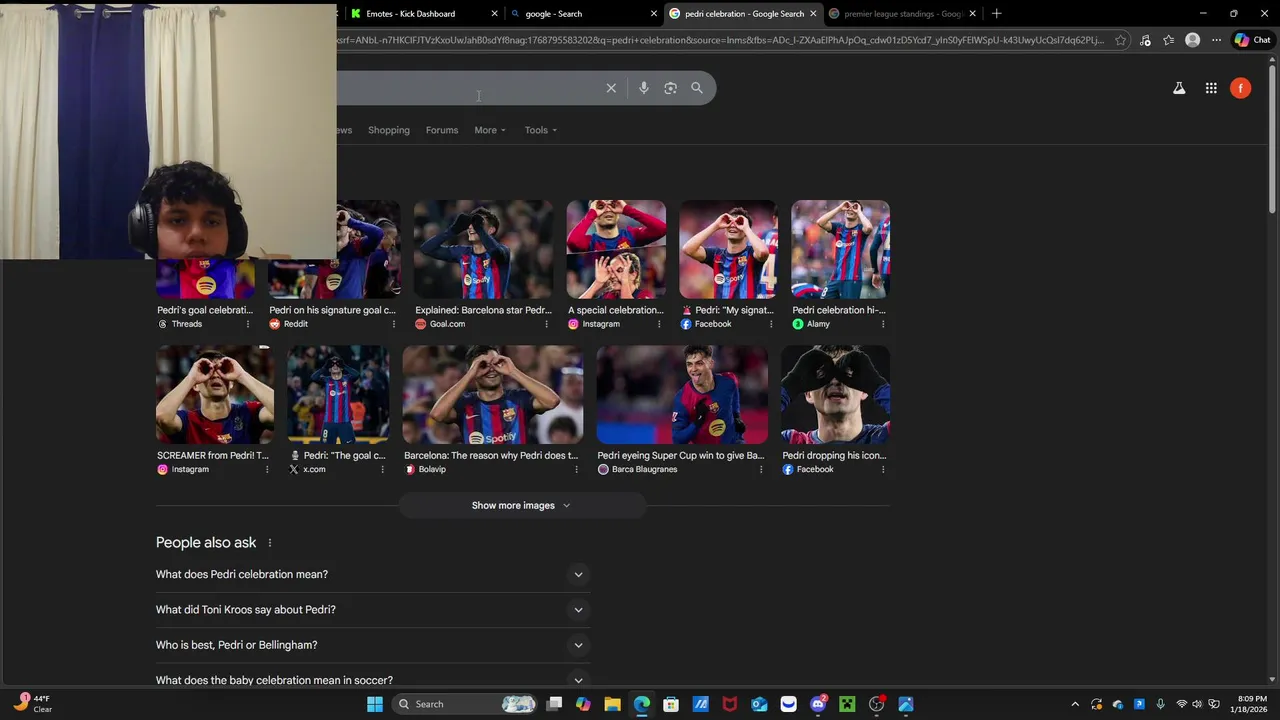Open Google account avatar 'f'
This screenshot has height=720, width=1280.
tap(1240, 88)
